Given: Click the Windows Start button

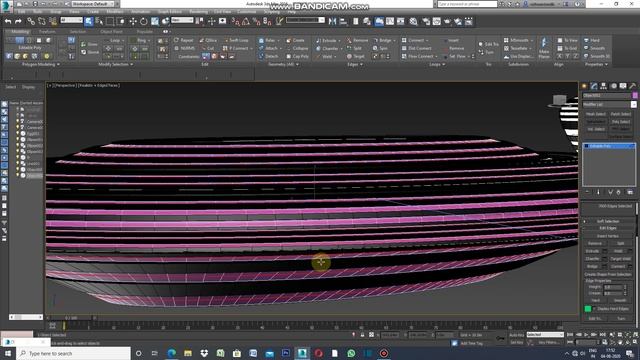Looking at the screenshot, I should point(8,353).
